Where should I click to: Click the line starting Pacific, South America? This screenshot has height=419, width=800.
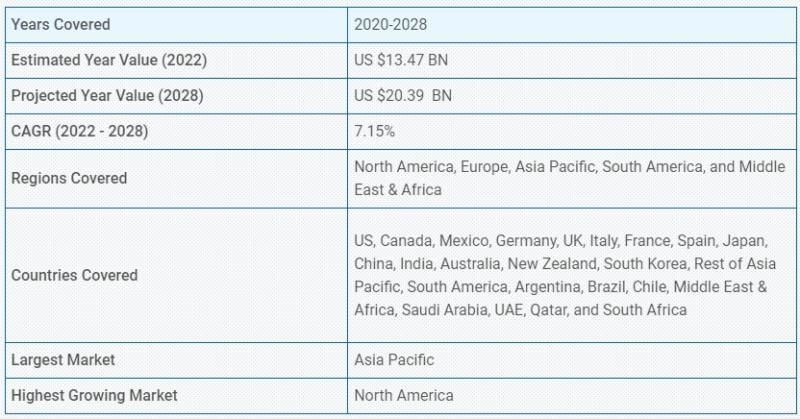[561, 287]
